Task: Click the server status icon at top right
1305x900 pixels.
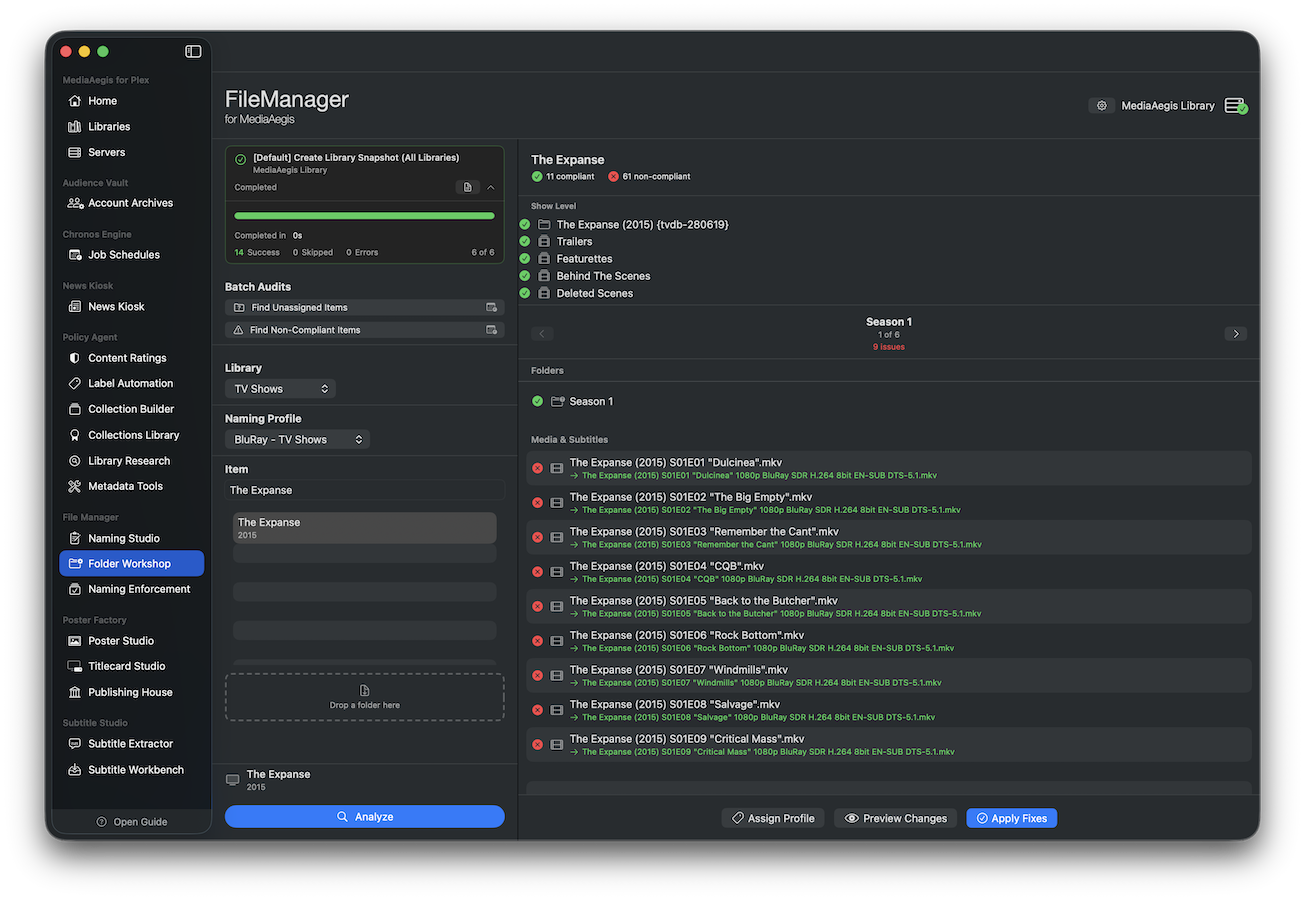Action: [x=1236, y=106]
